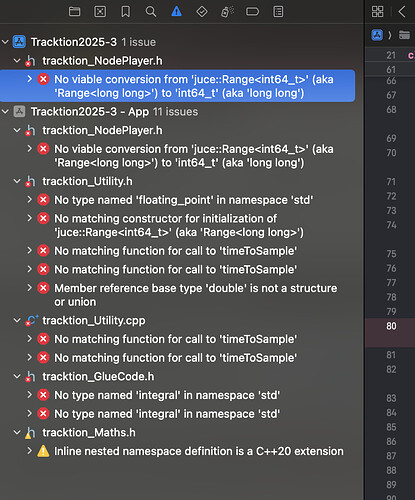
Task: Open the Find navigator magnifier
Action: [151, 12]
